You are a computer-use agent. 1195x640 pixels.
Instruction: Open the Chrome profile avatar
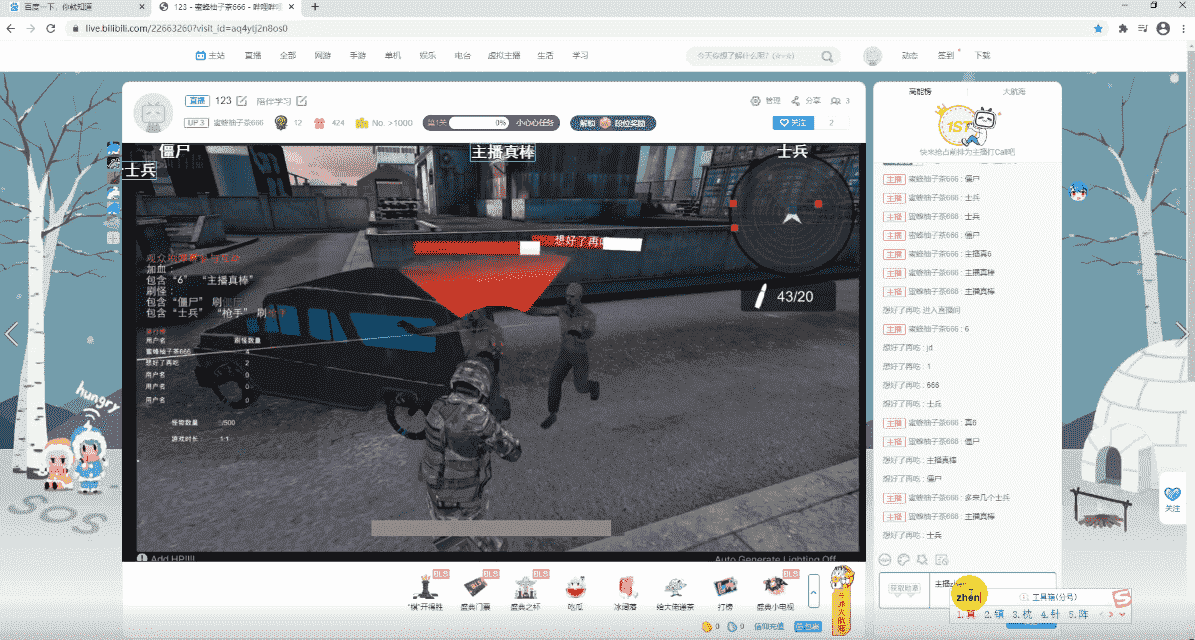pos(1162,28)
